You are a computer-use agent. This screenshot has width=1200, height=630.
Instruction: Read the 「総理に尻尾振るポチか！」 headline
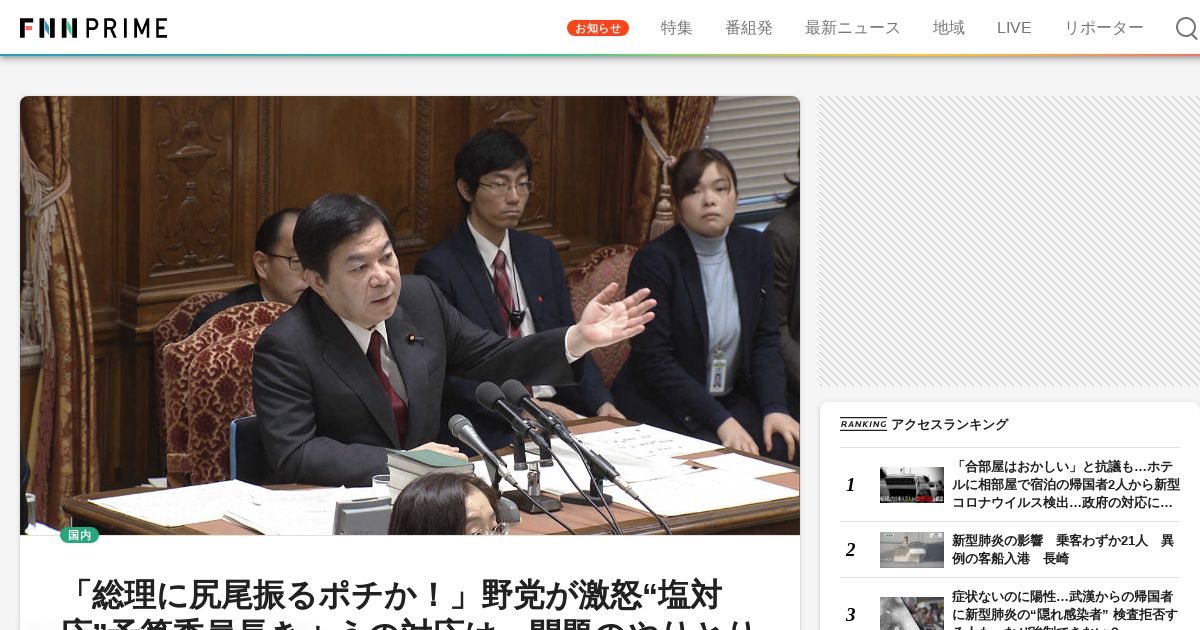pyautogui.click(x=410, y=603)
